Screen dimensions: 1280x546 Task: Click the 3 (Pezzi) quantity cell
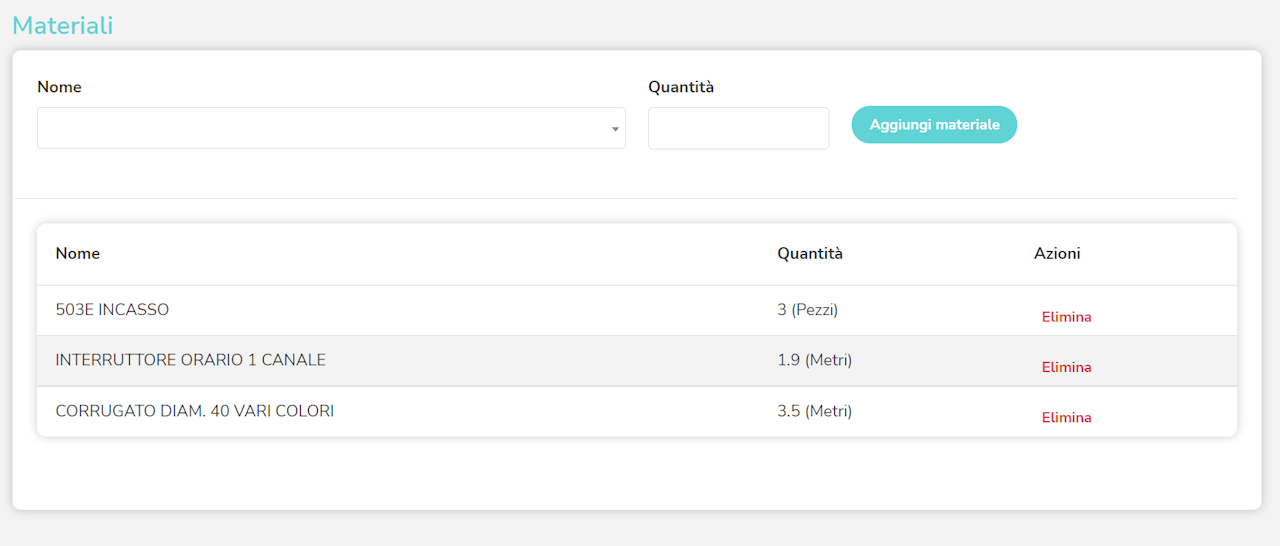point(807,310)
